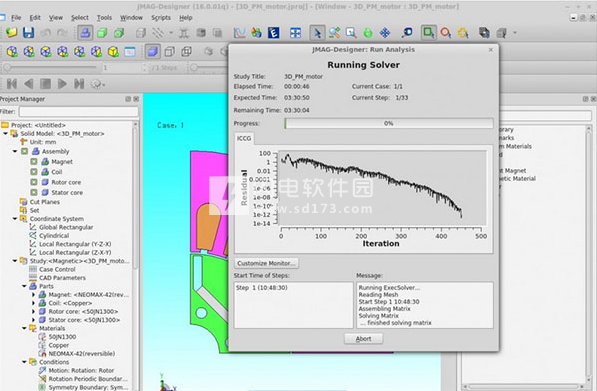This screenshot has height=391, width=597.
Task: Click the zoom magnifier toolbar icon
Action: 351,33
